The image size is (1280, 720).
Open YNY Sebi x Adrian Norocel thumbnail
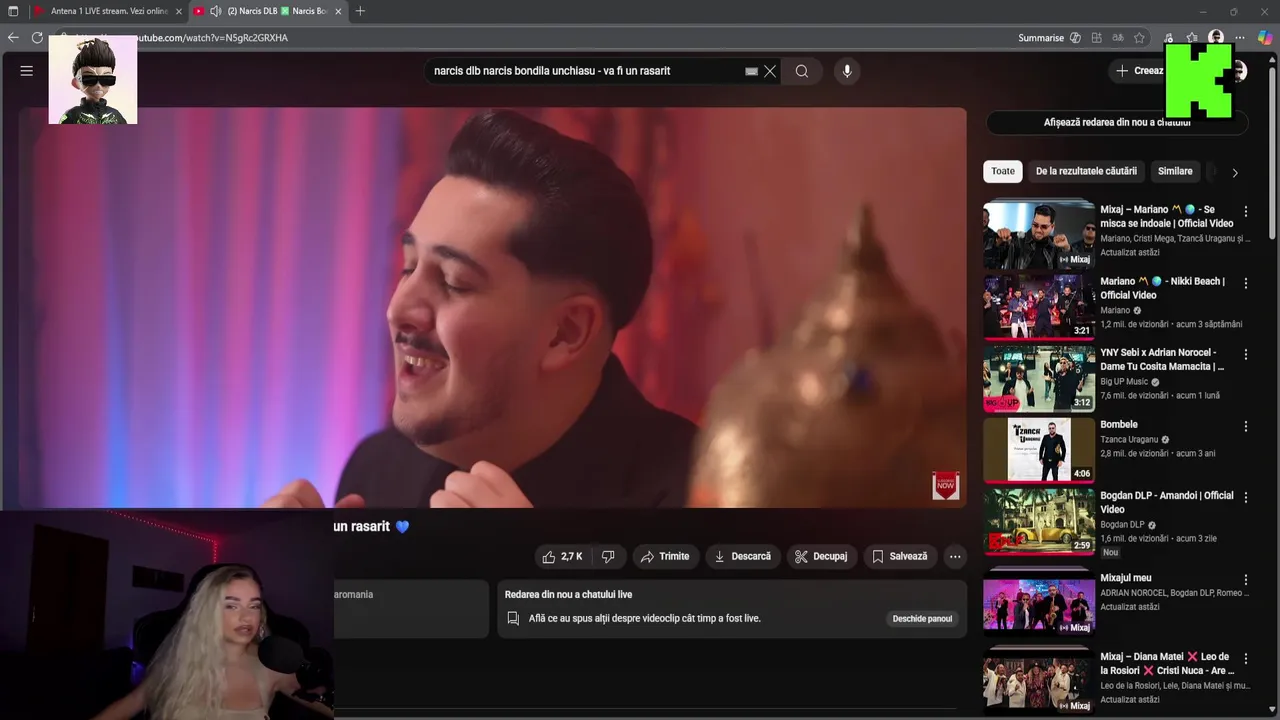coord(1039,379)
